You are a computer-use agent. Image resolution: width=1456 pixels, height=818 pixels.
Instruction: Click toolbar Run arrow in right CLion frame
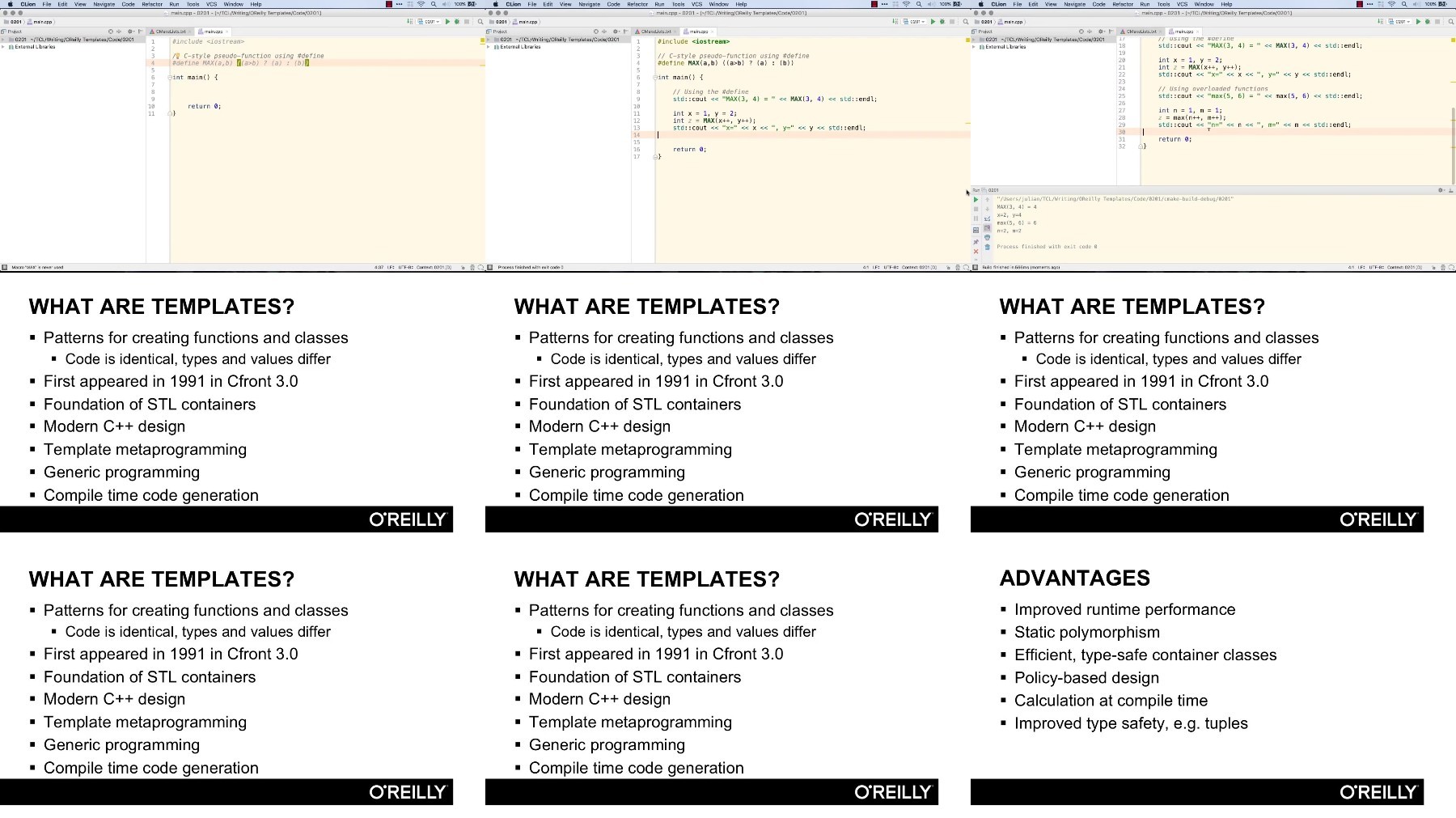point(1418,22)
